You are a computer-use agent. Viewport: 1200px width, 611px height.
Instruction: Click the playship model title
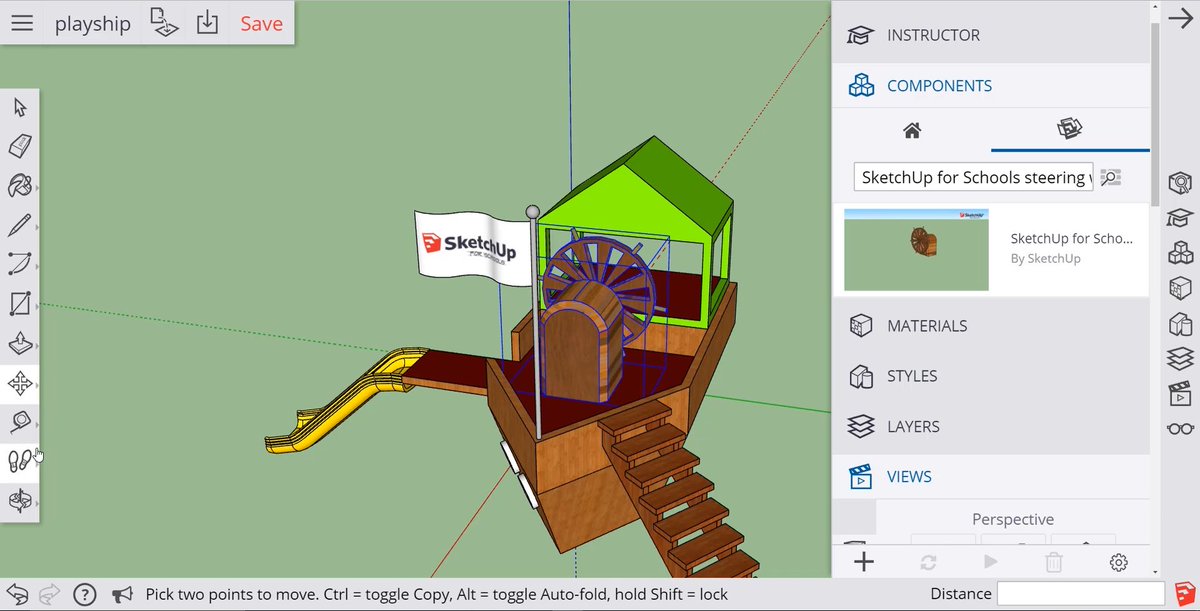click(92, 24)
